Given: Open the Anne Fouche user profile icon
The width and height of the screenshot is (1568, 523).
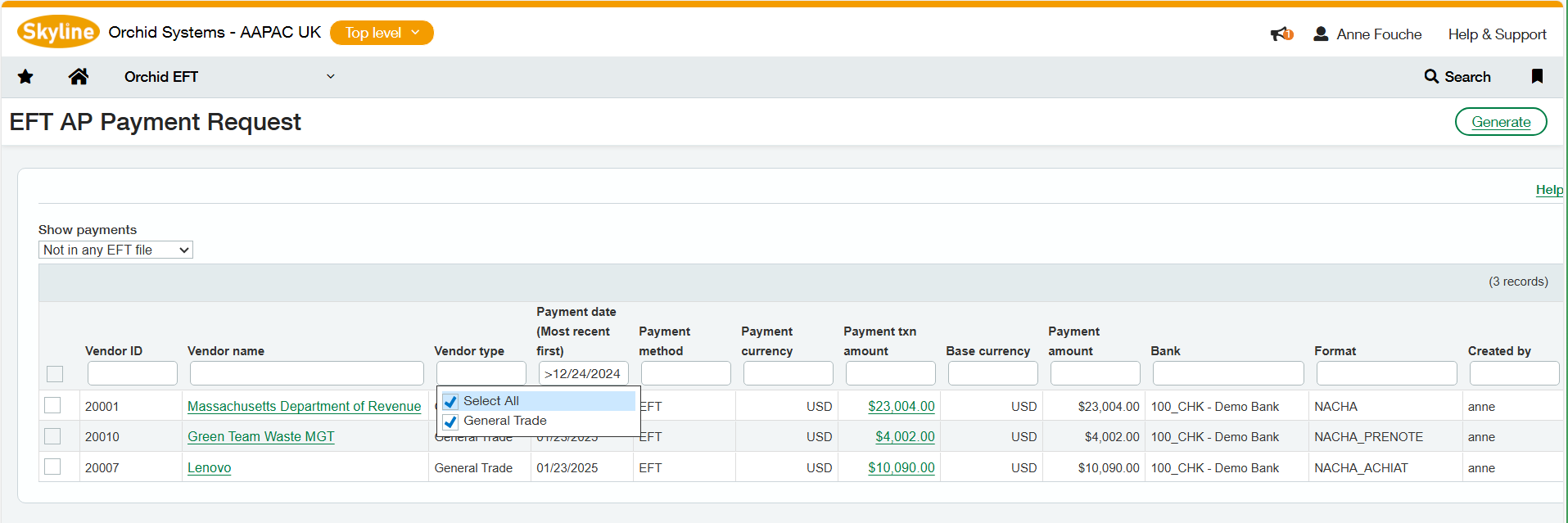Looking at the screenshot, I should tap(1321, 34).
